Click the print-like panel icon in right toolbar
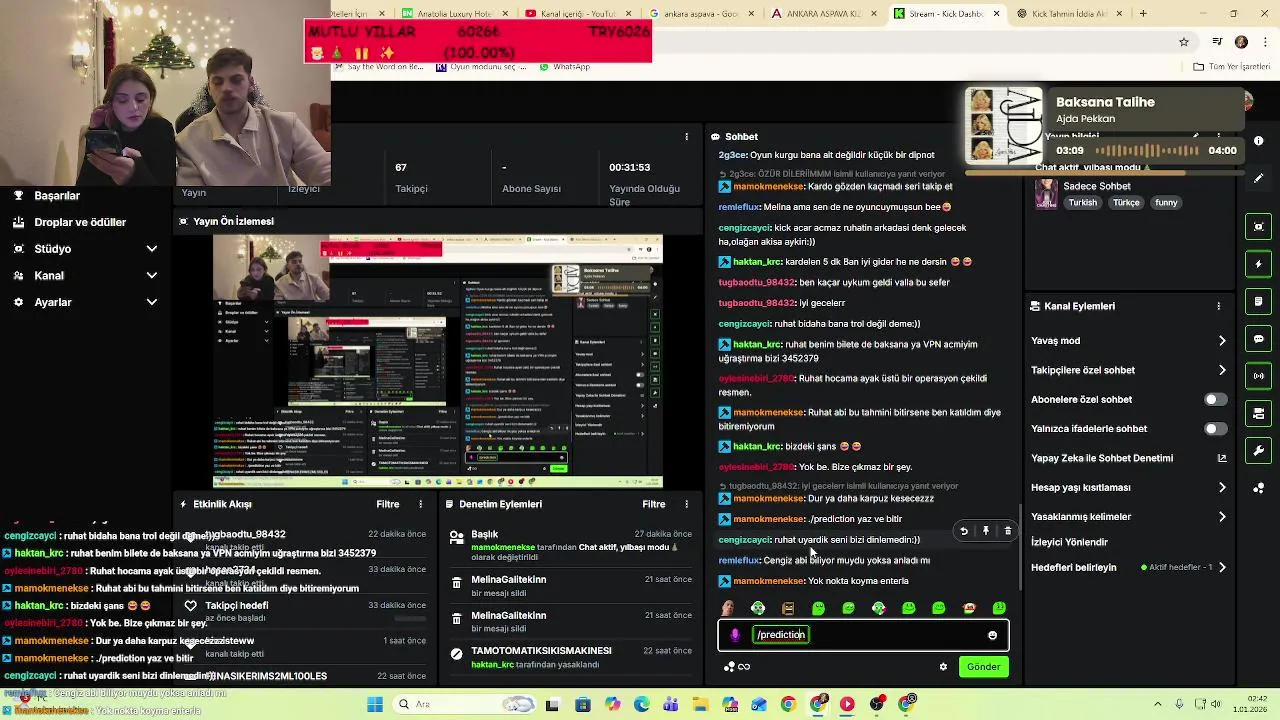Screen dimensions: 1280x720 pyautogui.click(x=1259, y=413)
